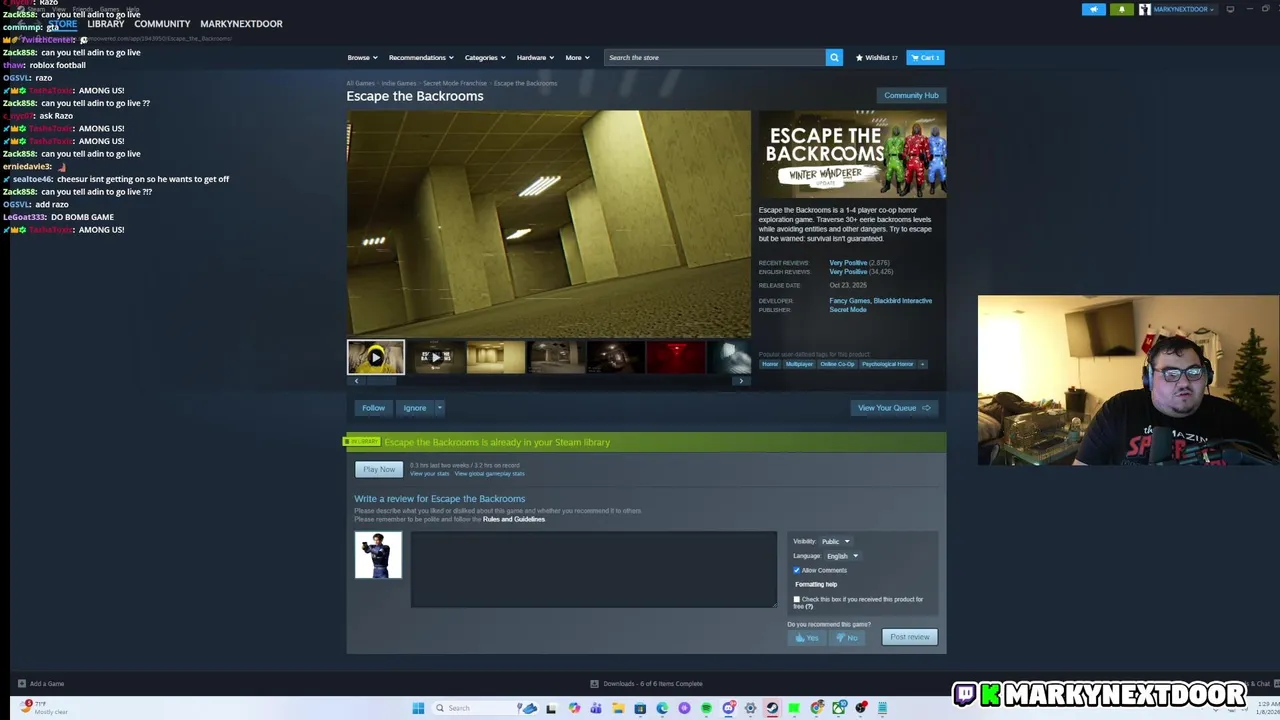This screenshot has width=1280, height=720.
Task: Click the right arrow of the screenshot strip
Action: tap(741, 381)
